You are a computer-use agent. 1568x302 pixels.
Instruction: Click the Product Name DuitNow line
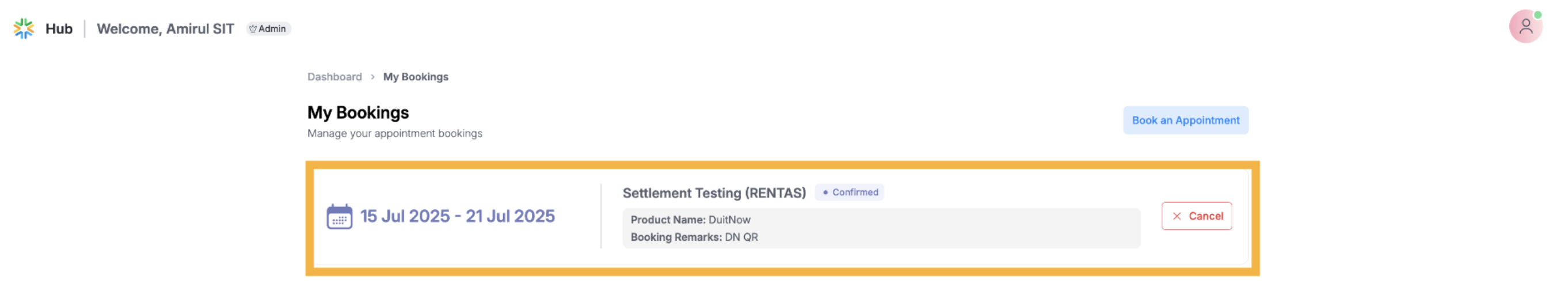click(690, 220)
